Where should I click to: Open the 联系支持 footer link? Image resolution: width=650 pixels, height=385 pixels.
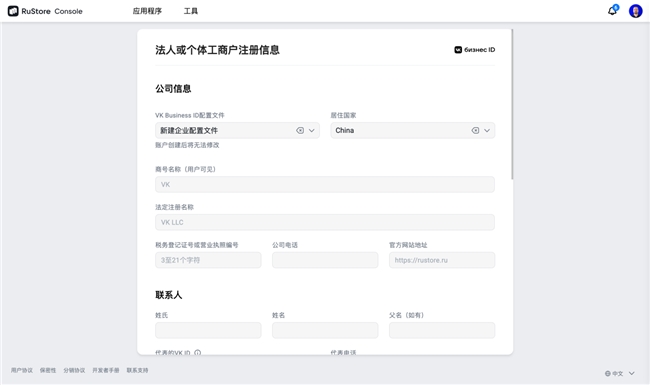pyautogui.click(x=137, y=370)
